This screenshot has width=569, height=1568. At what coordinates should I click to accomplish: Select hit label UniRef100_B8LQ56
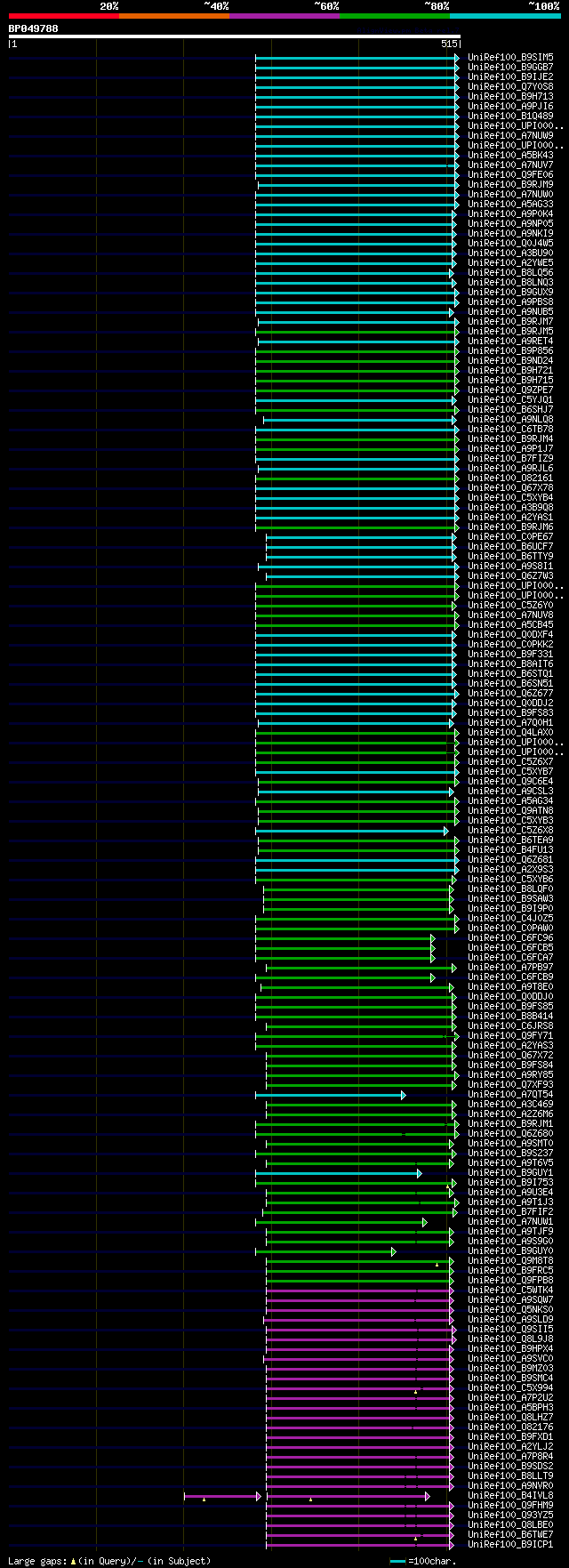click(510, 272)
